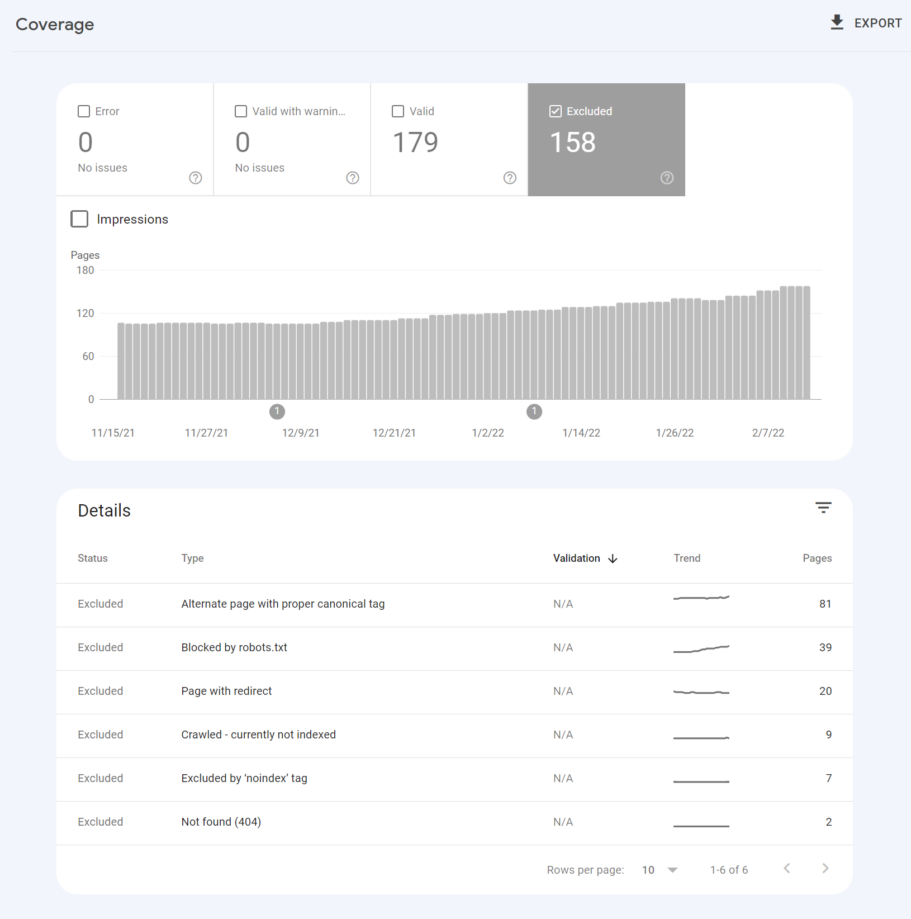Toggle the Validation column sort order
The height and width of the screenshot is (919, 911).
(x=585, y=558)
